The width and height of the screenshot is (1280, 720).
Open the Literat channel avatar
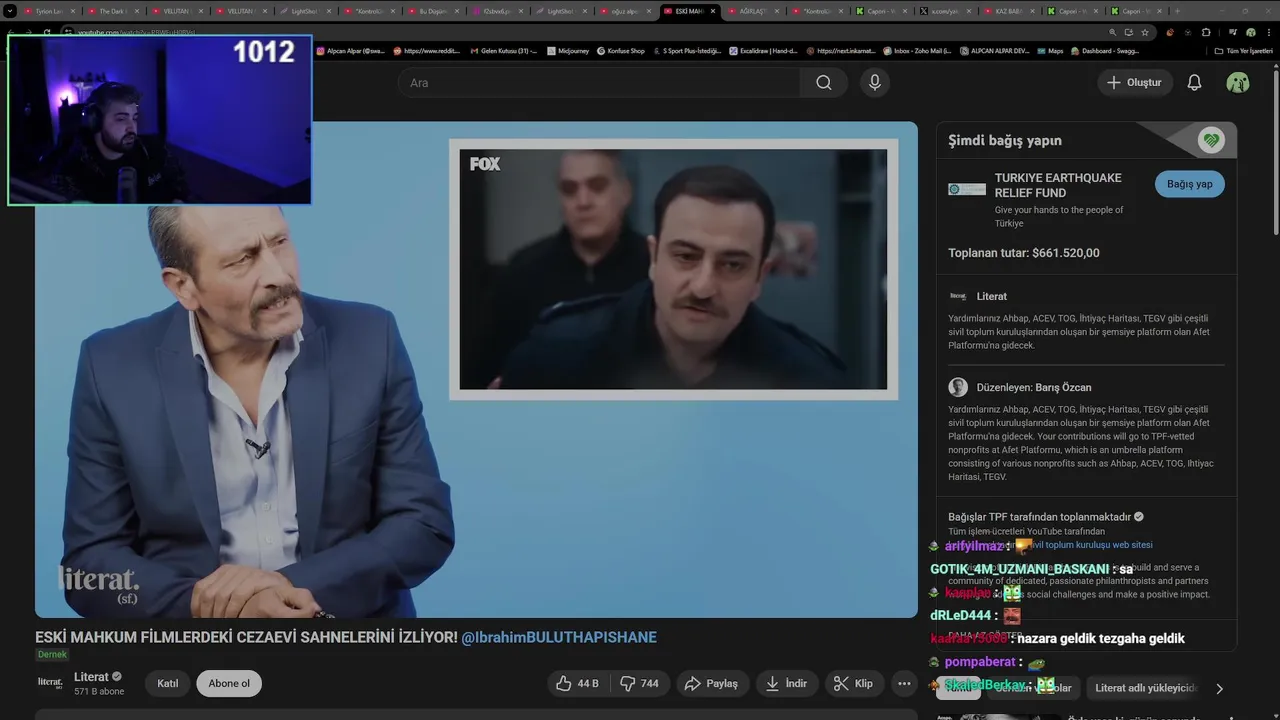pos(50,683)
